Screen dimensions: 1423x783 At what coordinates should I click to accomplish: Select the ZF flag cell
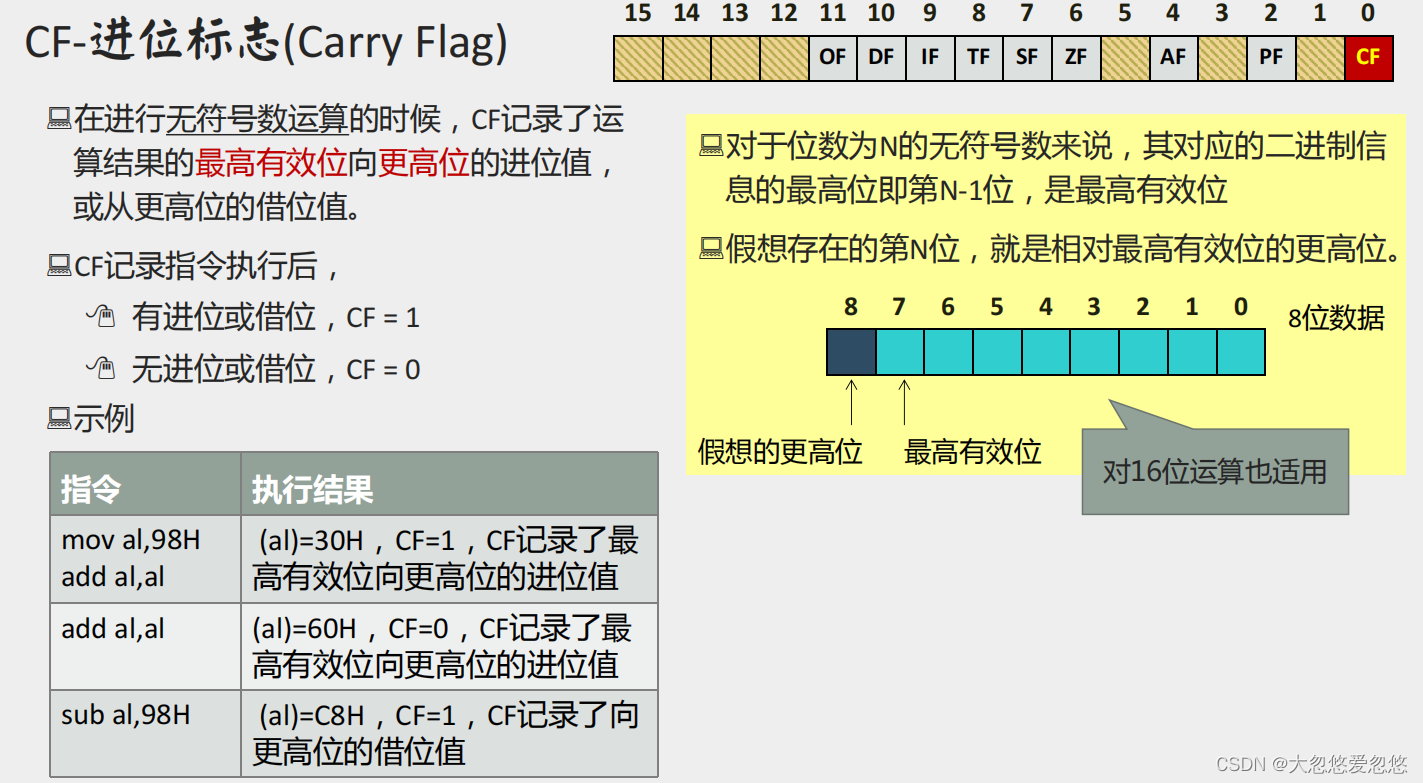[x=1076, y=57]
